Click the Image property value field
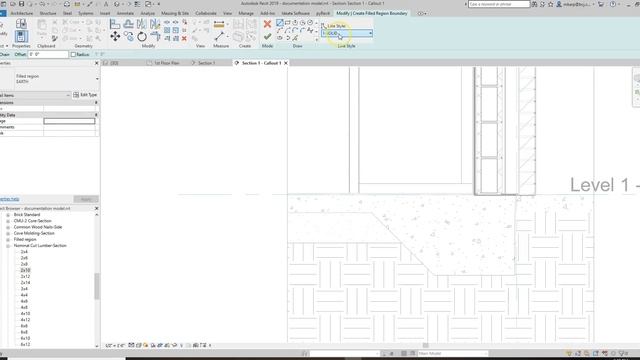This screenshot has height=360, width=640. 69,121
